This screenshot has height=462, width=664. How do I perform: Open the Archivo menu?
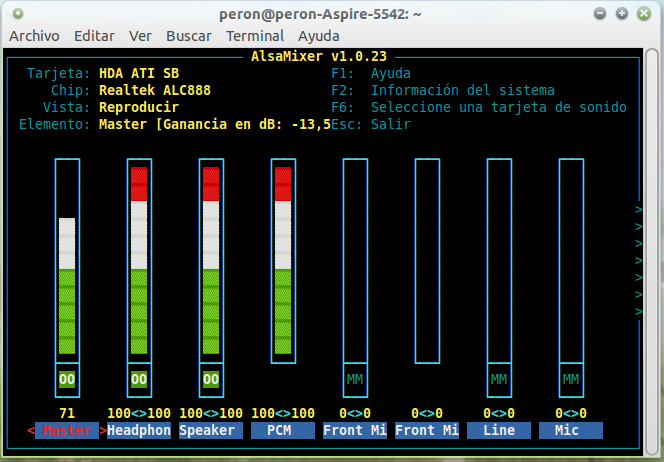click(x=34, y=36)
